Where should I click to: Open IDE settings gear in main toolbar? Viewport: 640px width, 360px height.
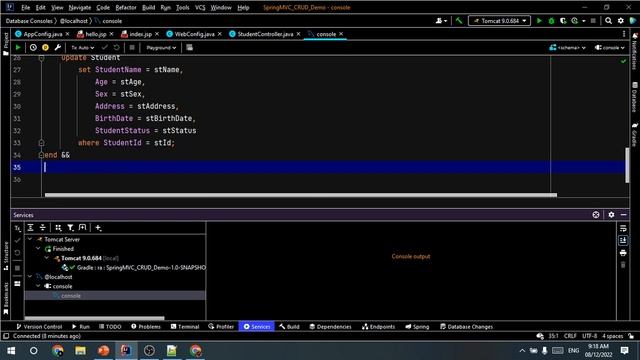click(x=621, y=21)
